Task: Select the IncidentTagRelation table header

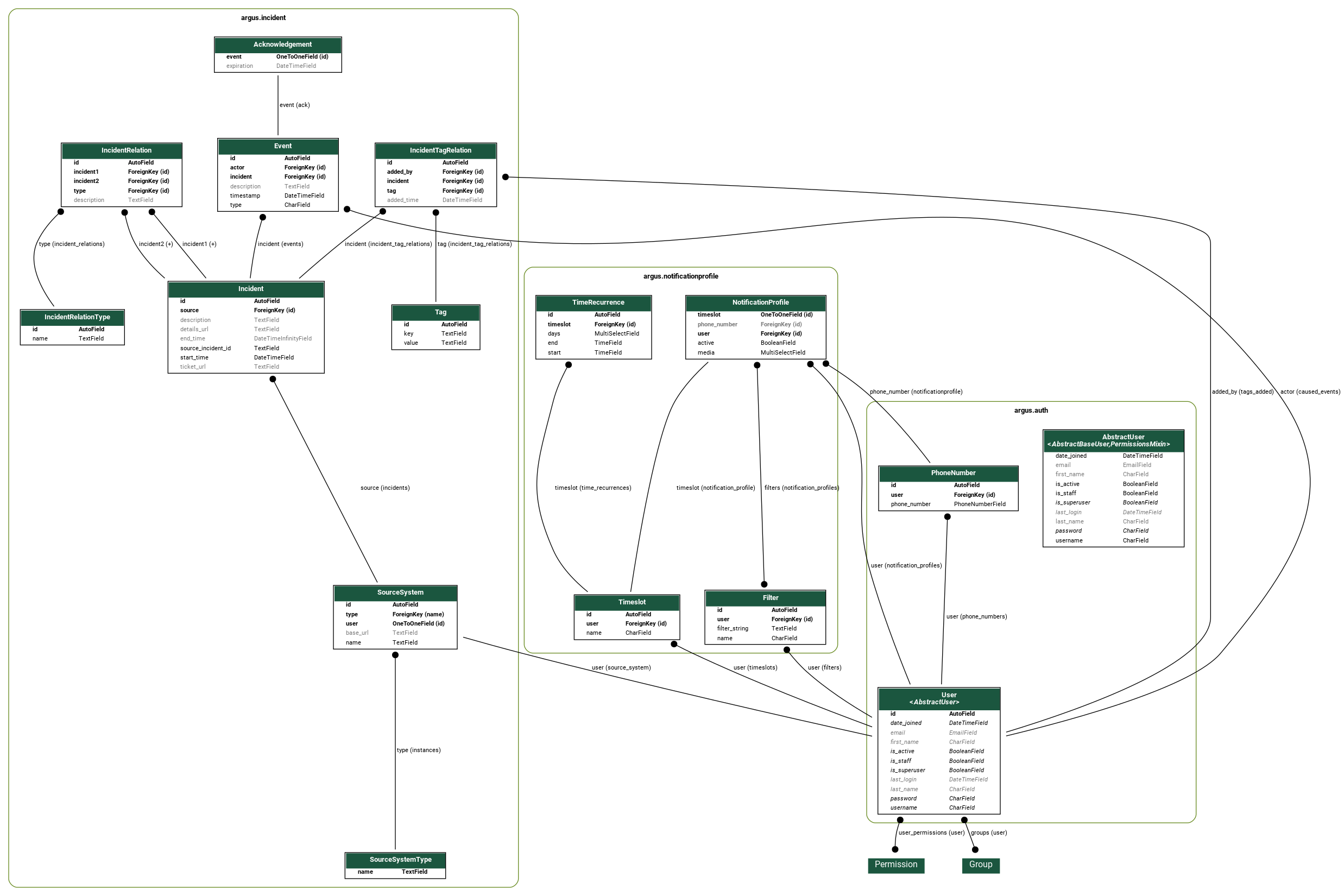Action: [x=436, y=151]
